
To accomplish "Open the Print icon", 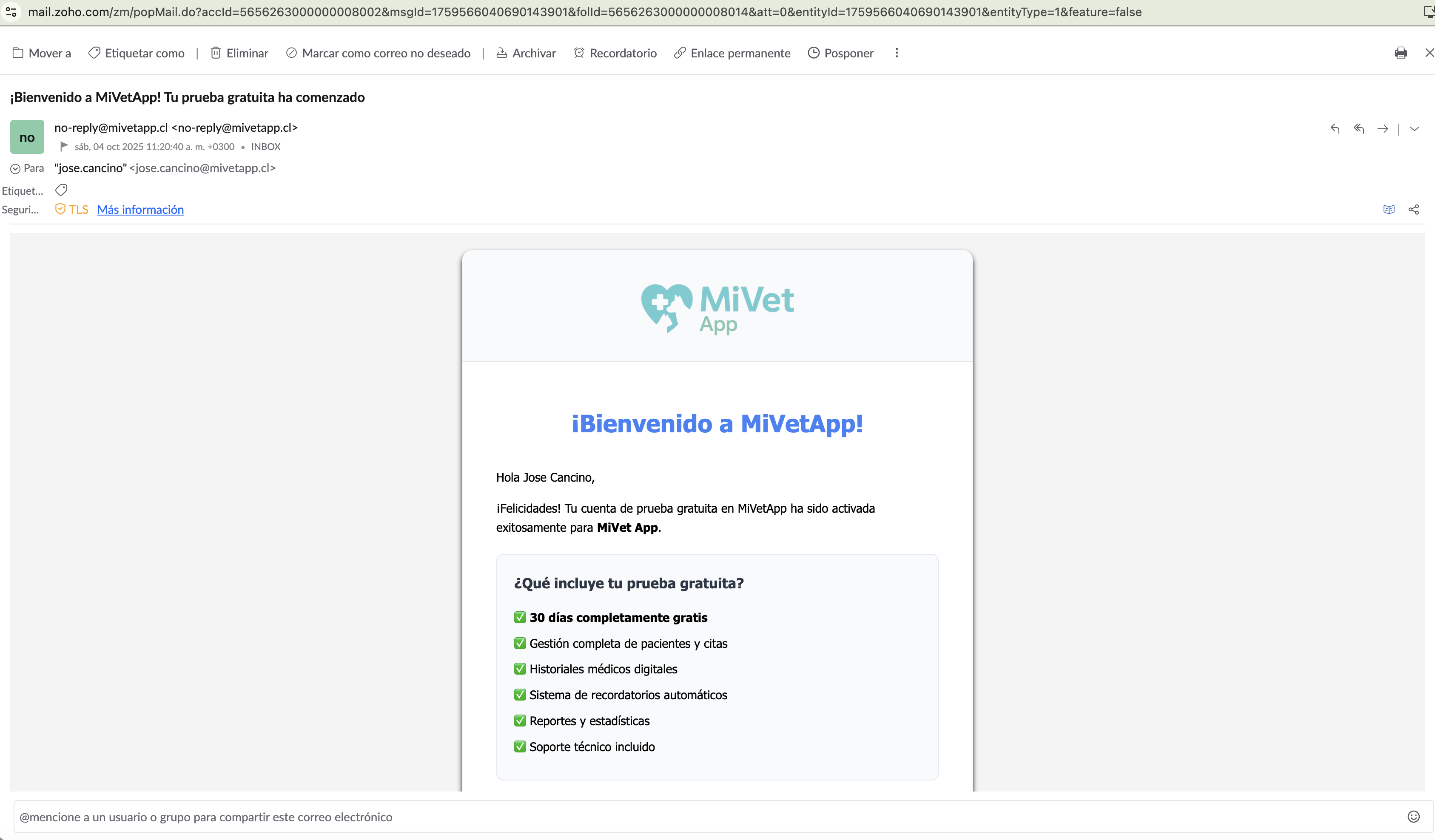I will [x=1401, y=53].
